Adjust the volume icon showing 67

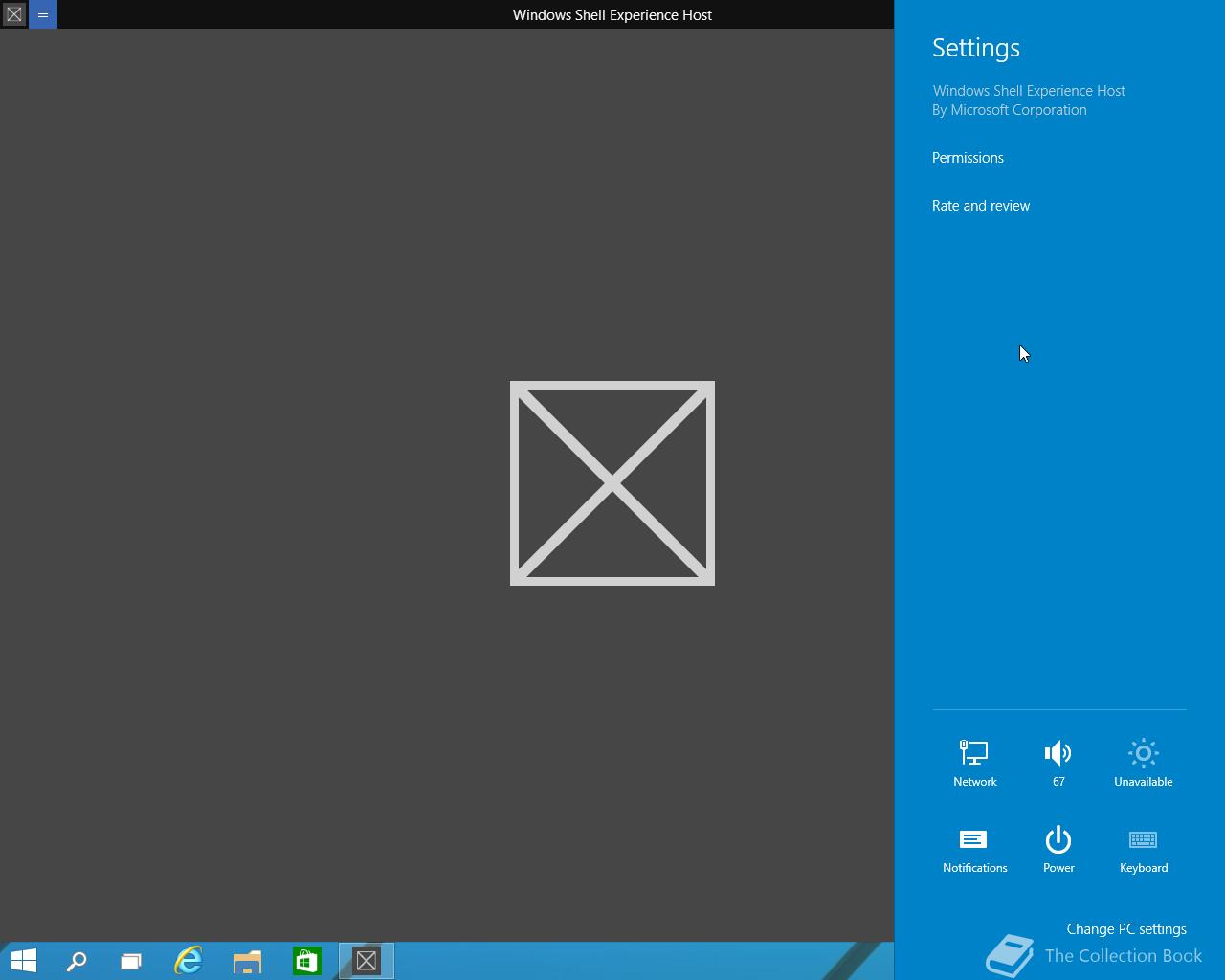(1058, 763)
